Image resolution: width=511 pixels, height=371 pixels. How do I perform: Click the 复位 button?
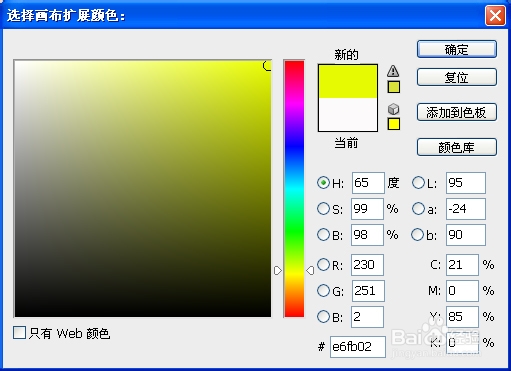[457, 77]
